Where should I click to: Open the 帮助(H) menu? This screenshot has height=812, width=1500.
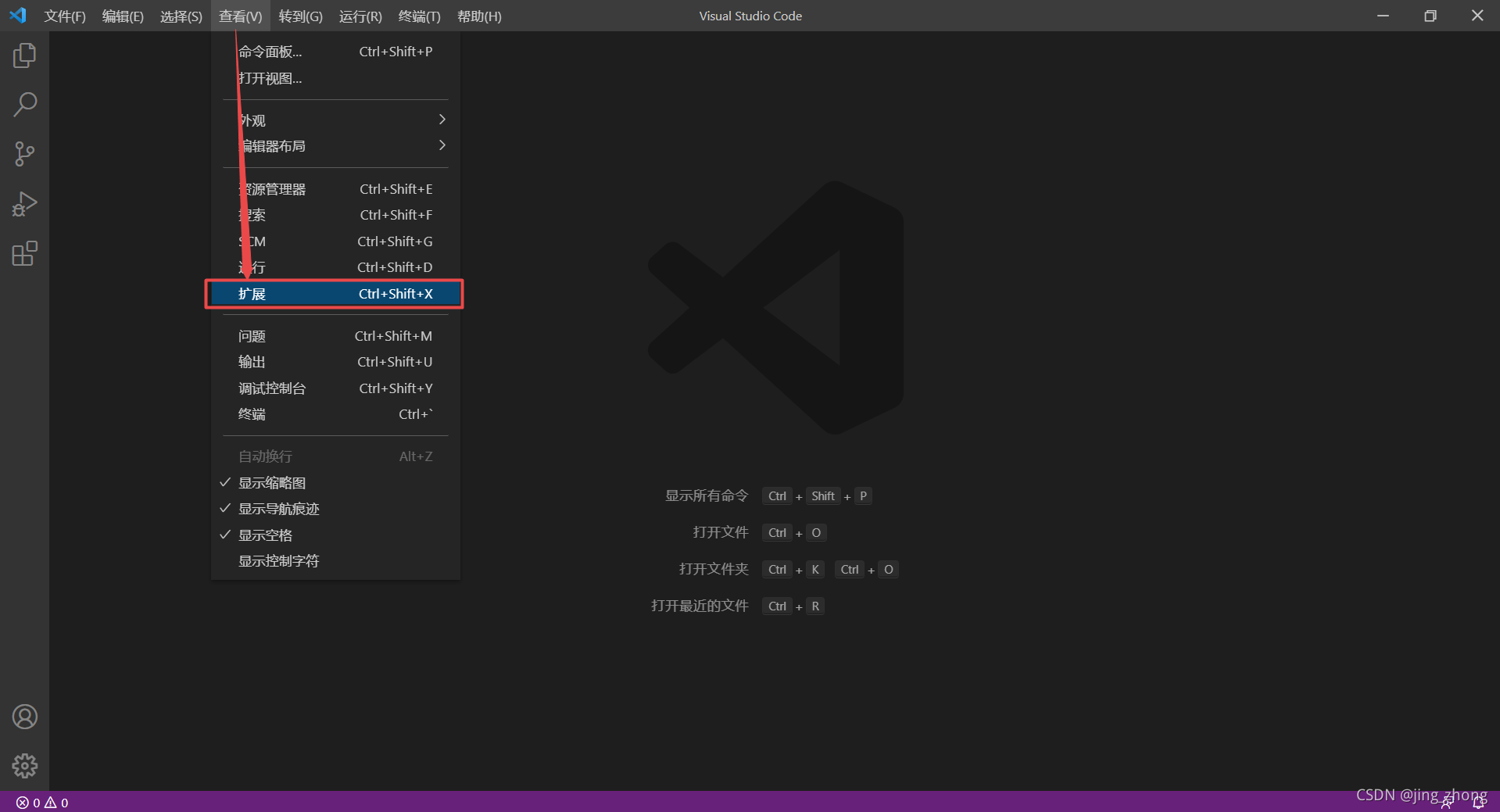tap(479, 16)
